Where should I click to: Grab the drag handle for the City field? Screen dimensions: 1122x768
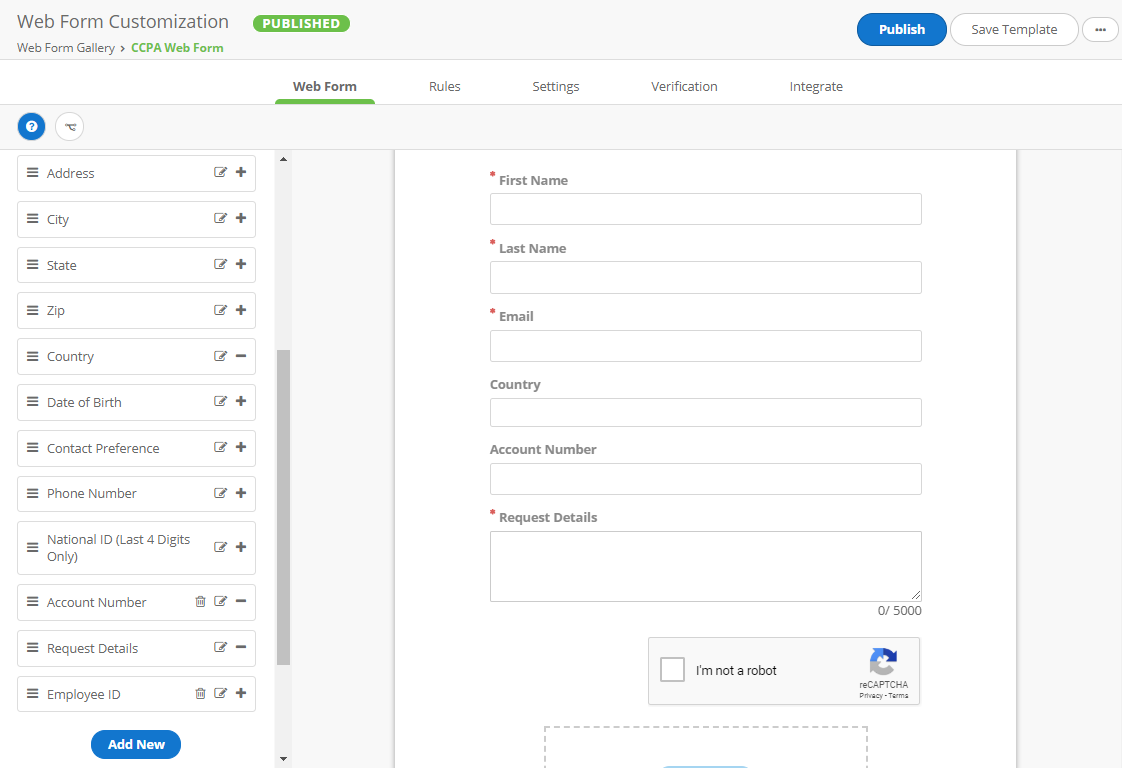tap(32, 219)
